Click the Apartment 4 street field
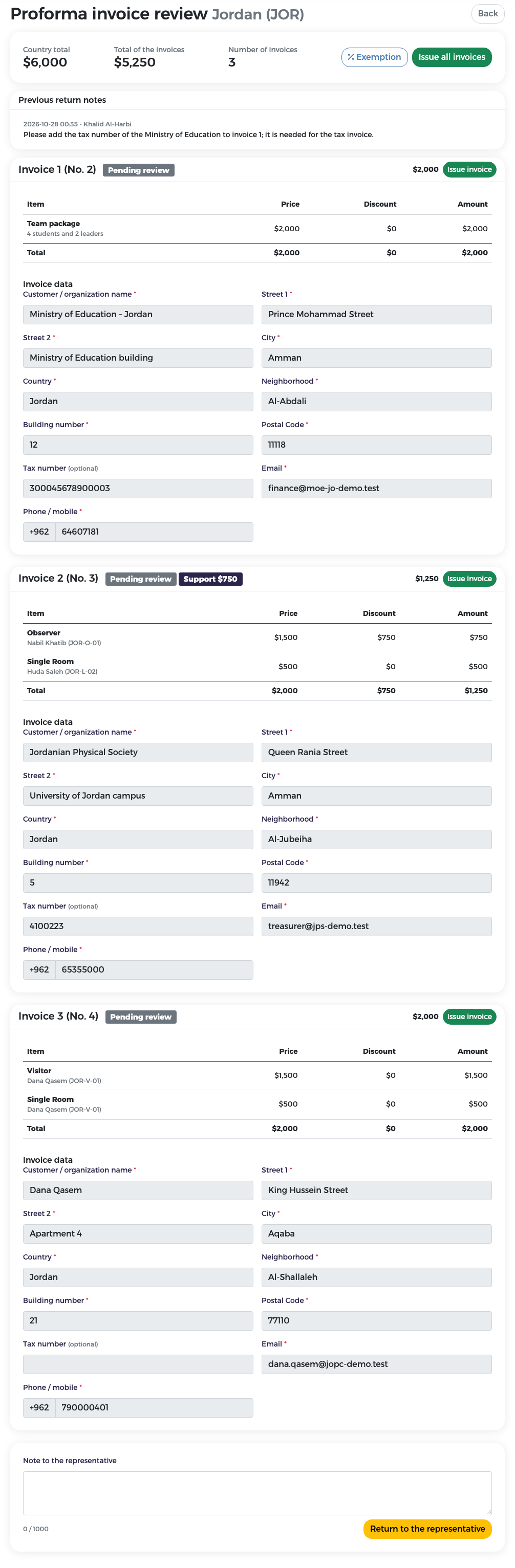The height and width of the screenshot is (1568, 515). 138,1234
